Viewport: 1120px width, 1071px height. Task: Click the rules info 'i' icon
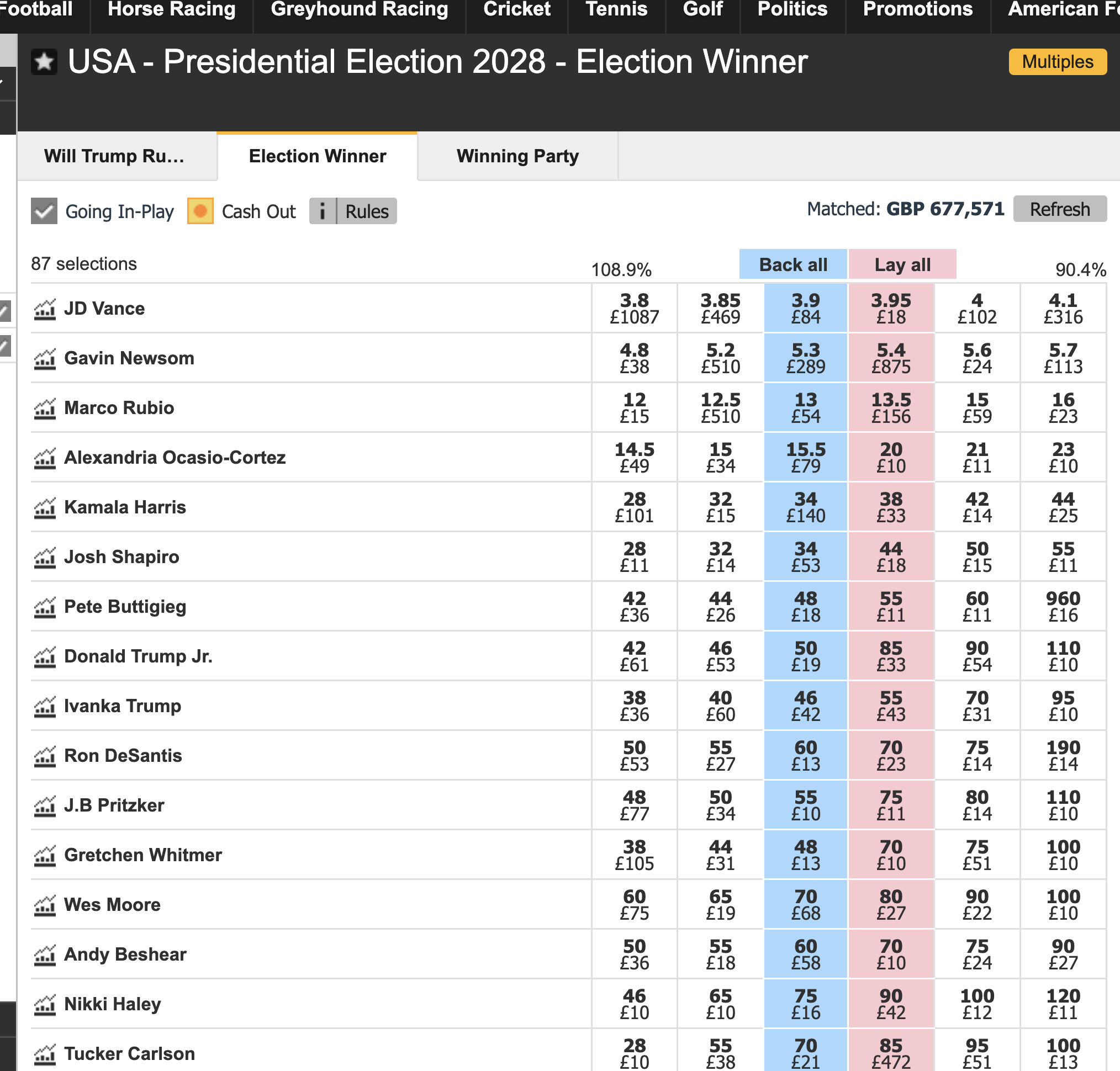pyautogui.click(x=323, y=211)
